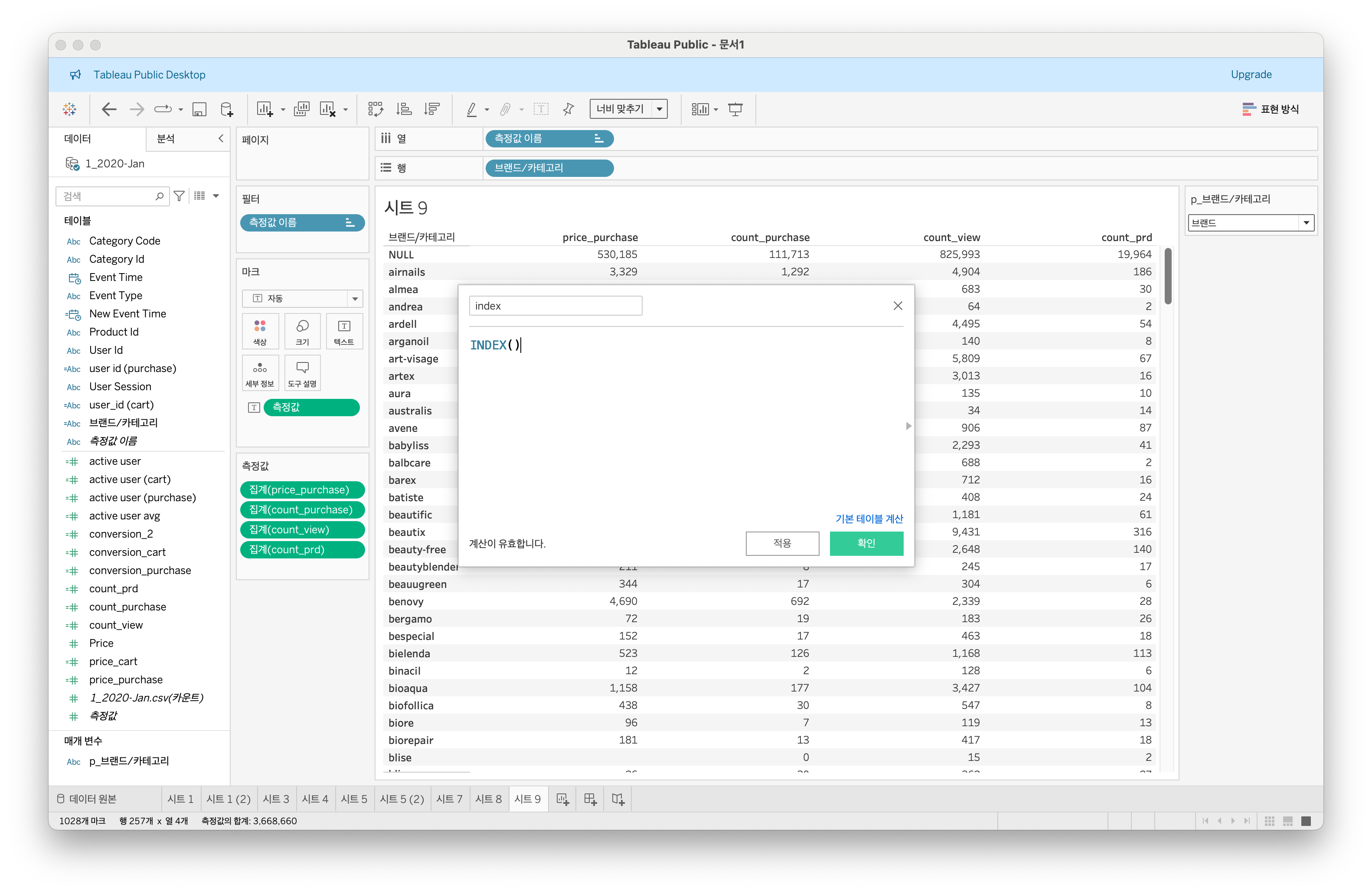The height and width of the screenshot is (894, 1372).
Task: Click the 기본 테이블 계산 link
Action: (869, 518)
